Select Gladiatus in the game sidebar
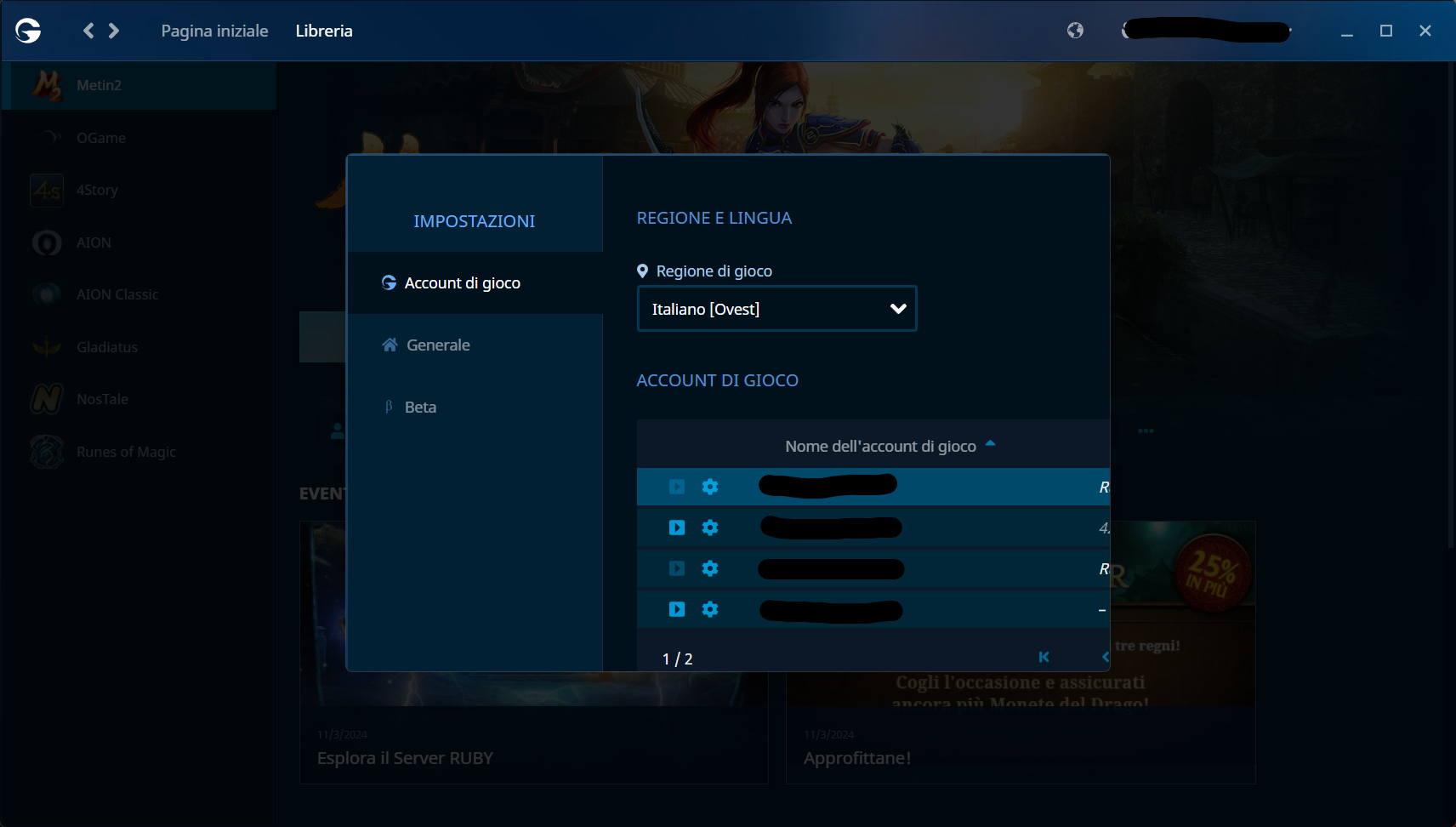Screen dimensions: 1456x827 (139, 347)
